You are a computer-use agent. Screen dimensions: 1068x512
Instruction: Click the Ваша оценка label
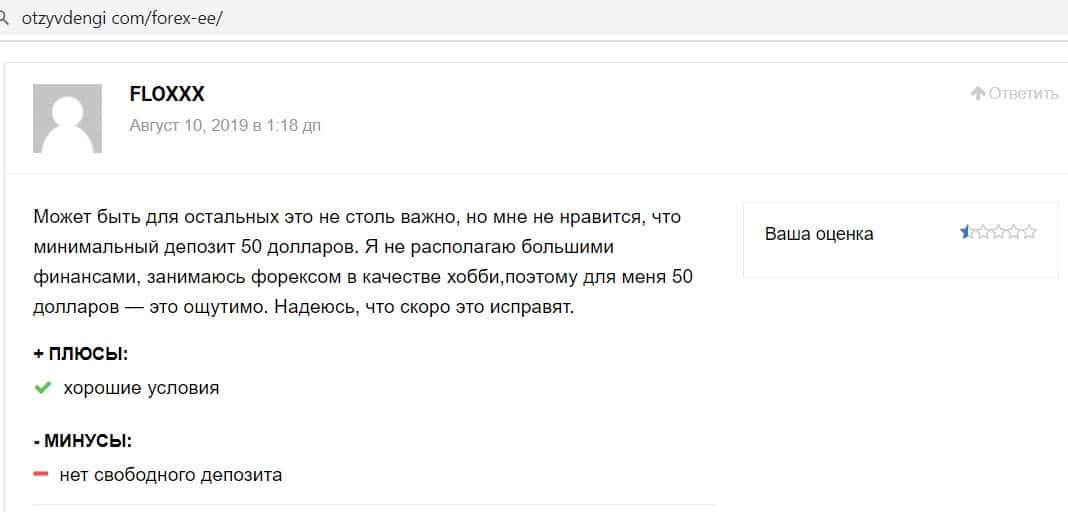click(x=818, y=234)
